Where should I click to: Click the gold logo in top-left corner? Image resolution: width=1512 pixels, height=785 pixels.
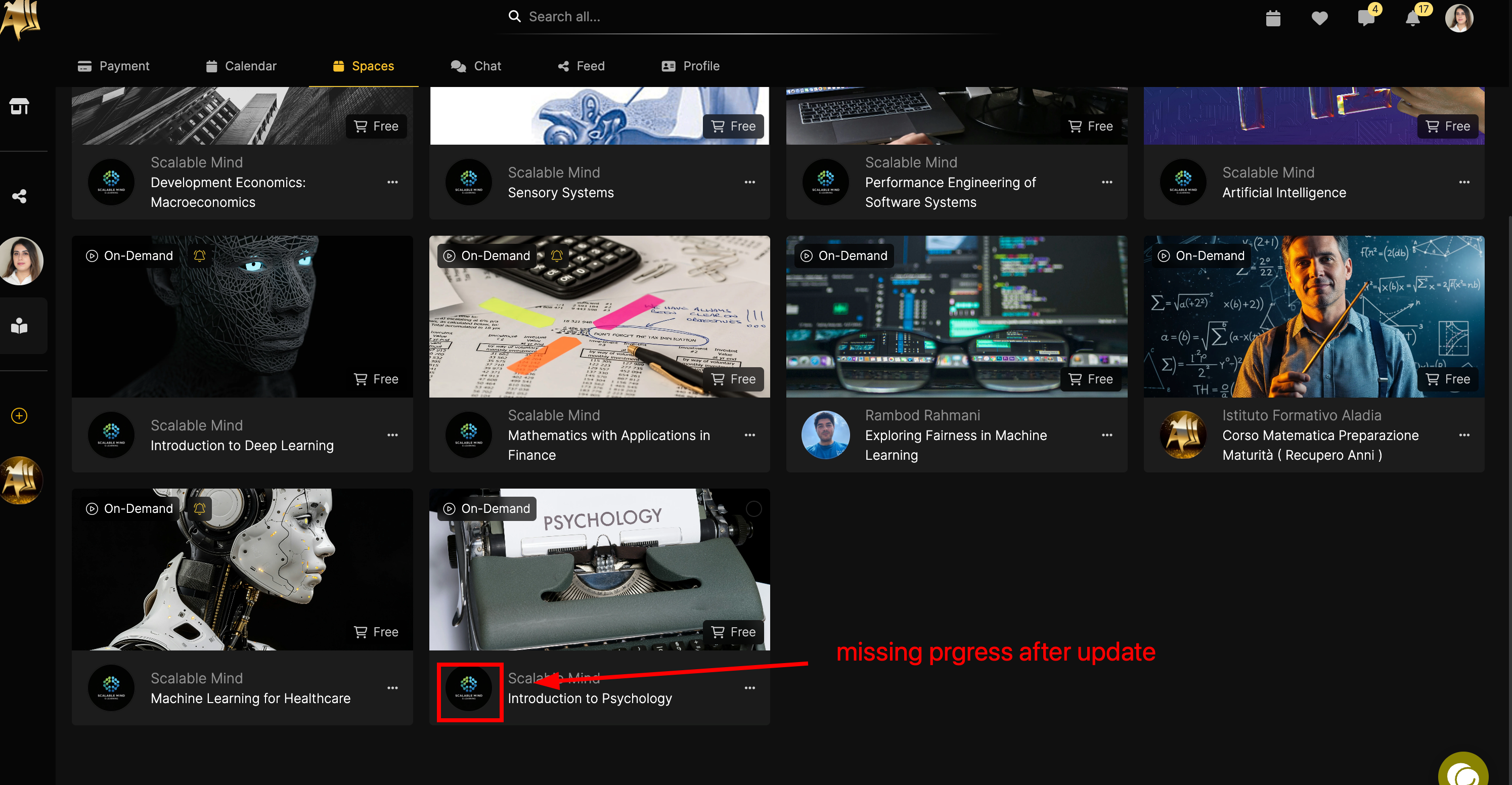pyautogui.click(x=21, y=19)
